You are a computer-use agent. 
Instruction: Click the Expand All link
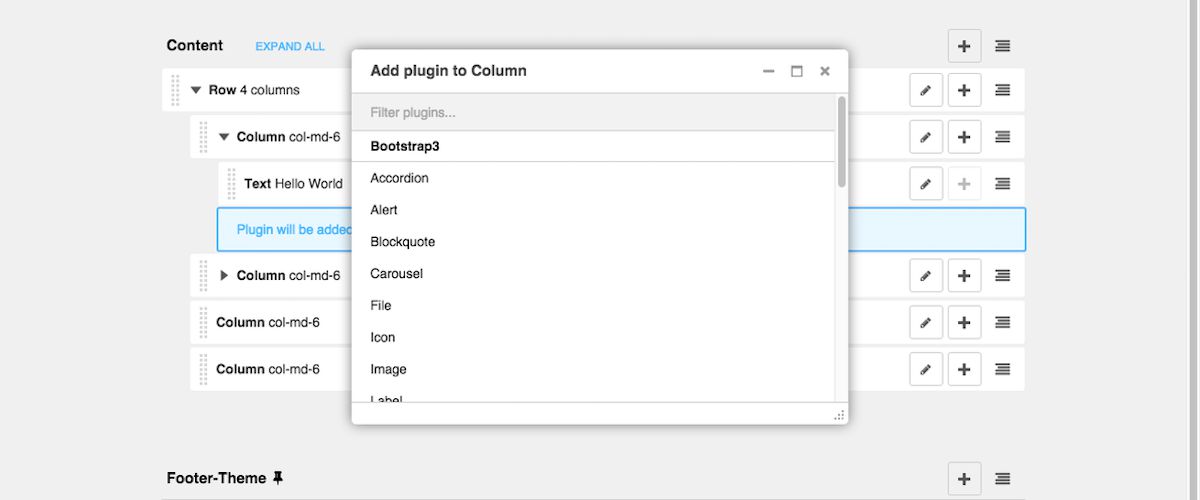pos(290,46)
